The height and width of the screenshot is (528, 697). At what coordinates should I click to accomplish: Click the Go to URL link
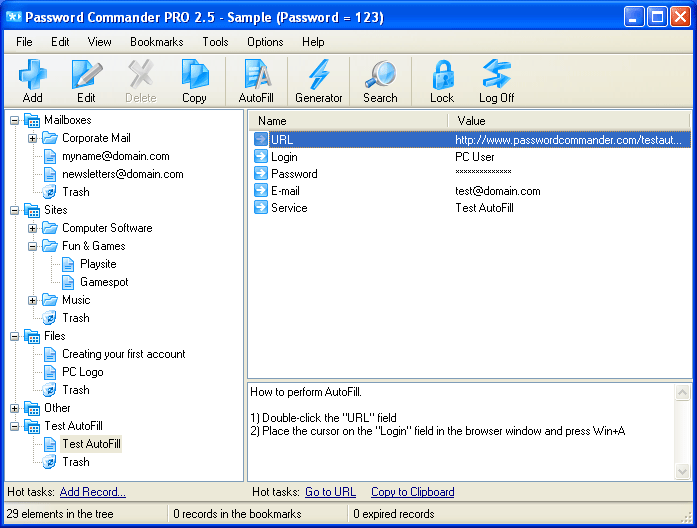pyautogui.click(x=330, y=492)
